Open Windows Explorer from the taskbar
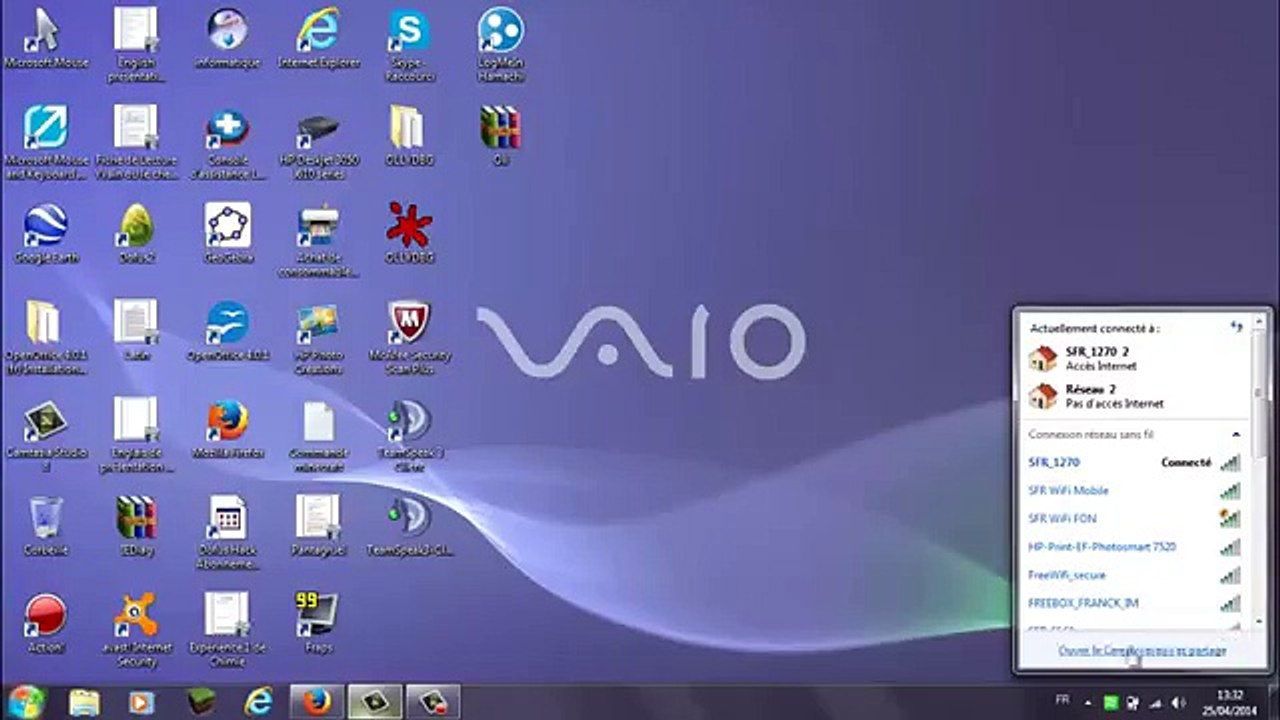 click(84, 702)
